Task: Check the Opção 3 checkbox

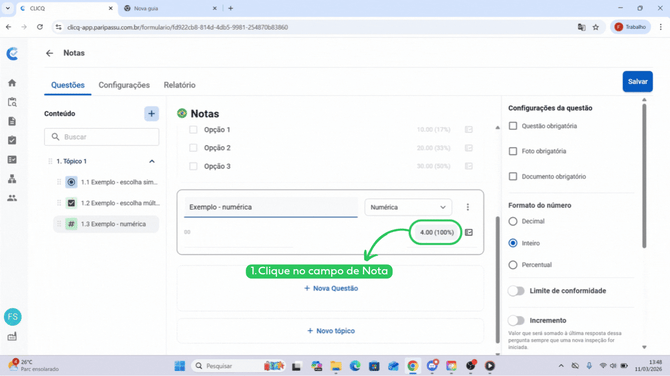Action: tap(193, 166)
